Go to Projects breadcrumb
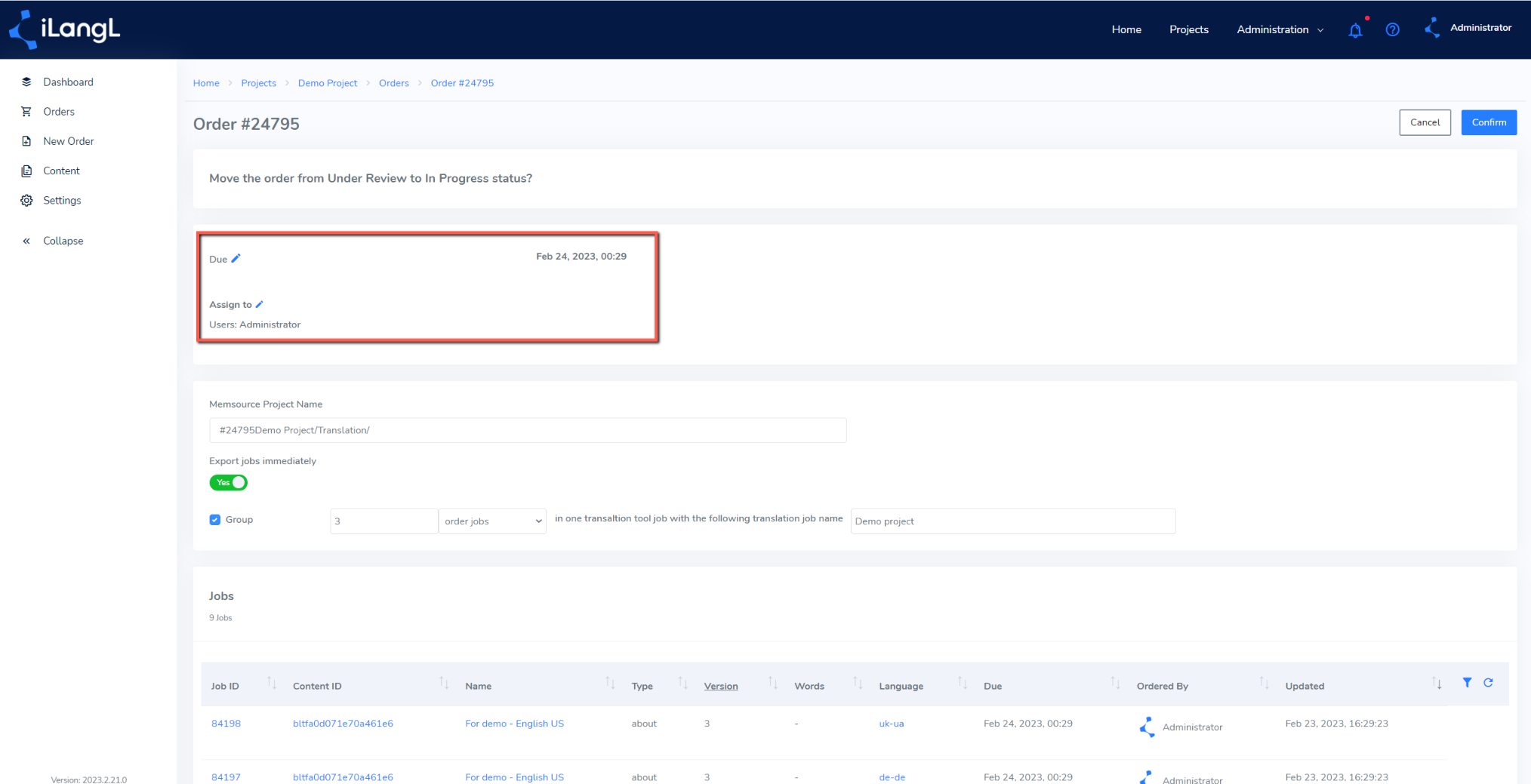Screen dimensions: 1531x784 pos(258,83)
